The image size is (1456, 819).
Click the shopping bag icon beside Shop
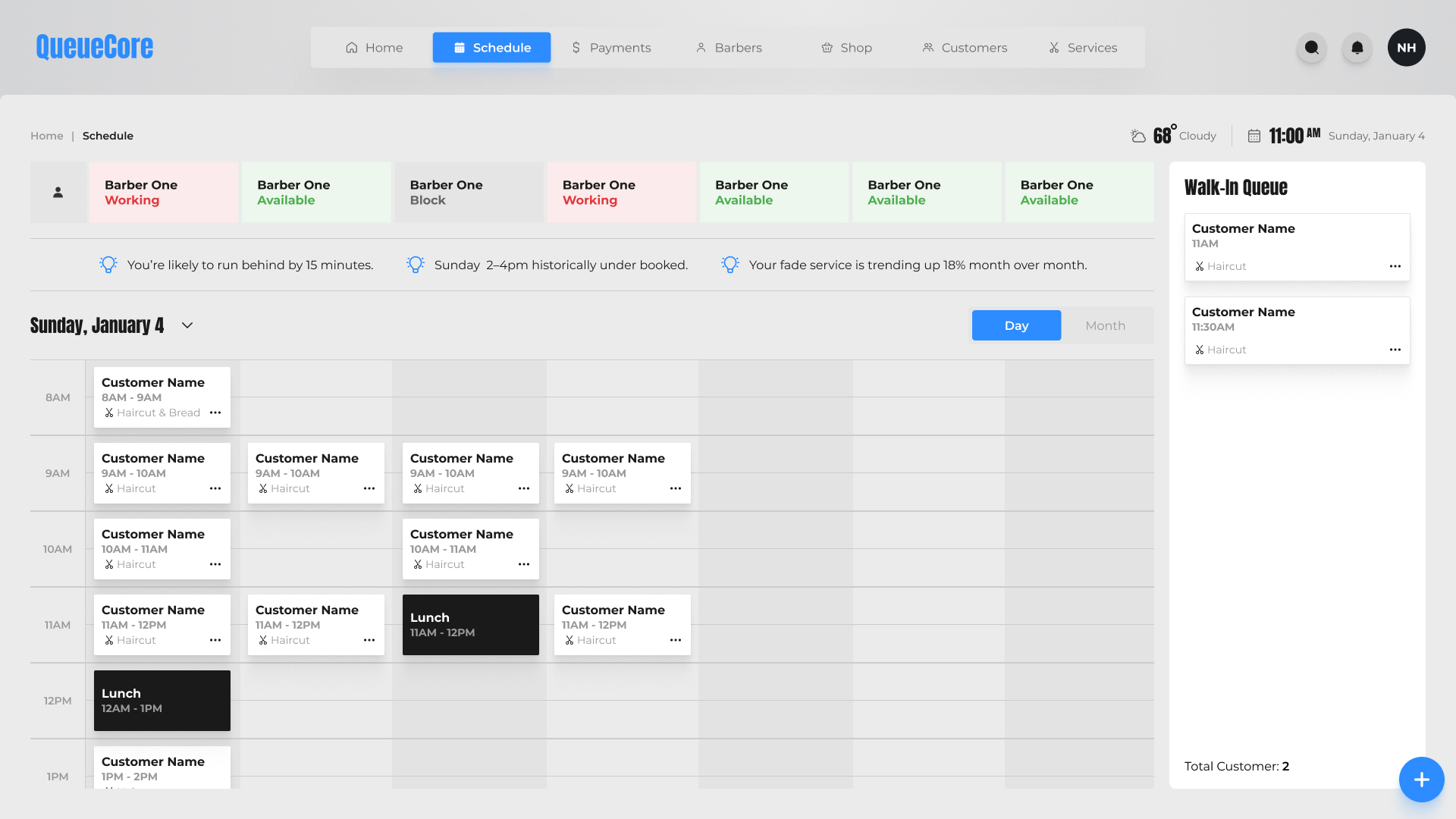coord(827,47)
